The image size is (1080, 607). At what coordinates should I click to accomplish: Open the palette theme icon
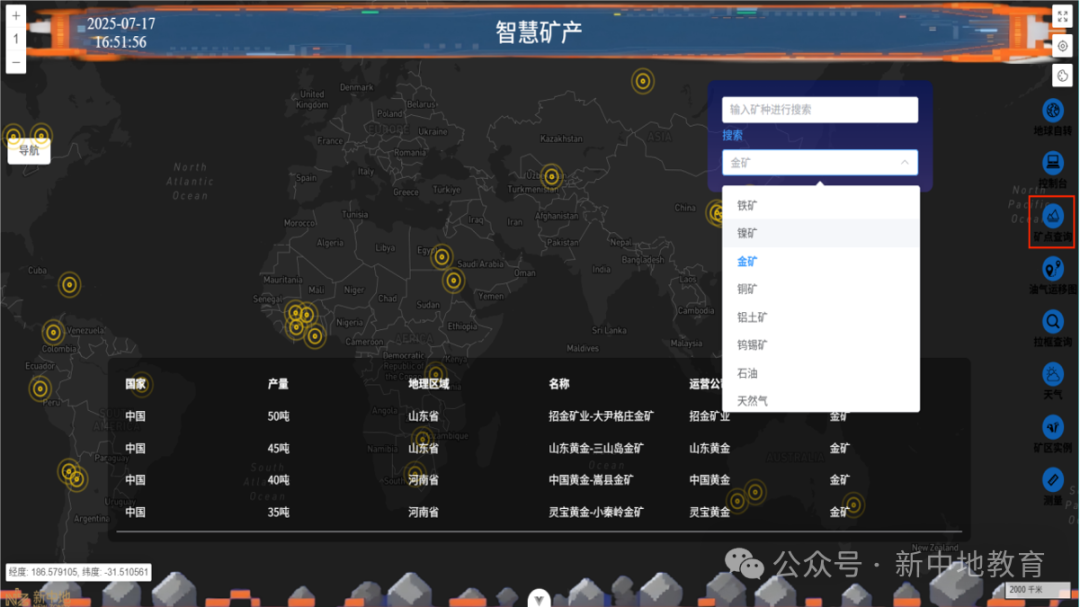tap(1062, 76)
